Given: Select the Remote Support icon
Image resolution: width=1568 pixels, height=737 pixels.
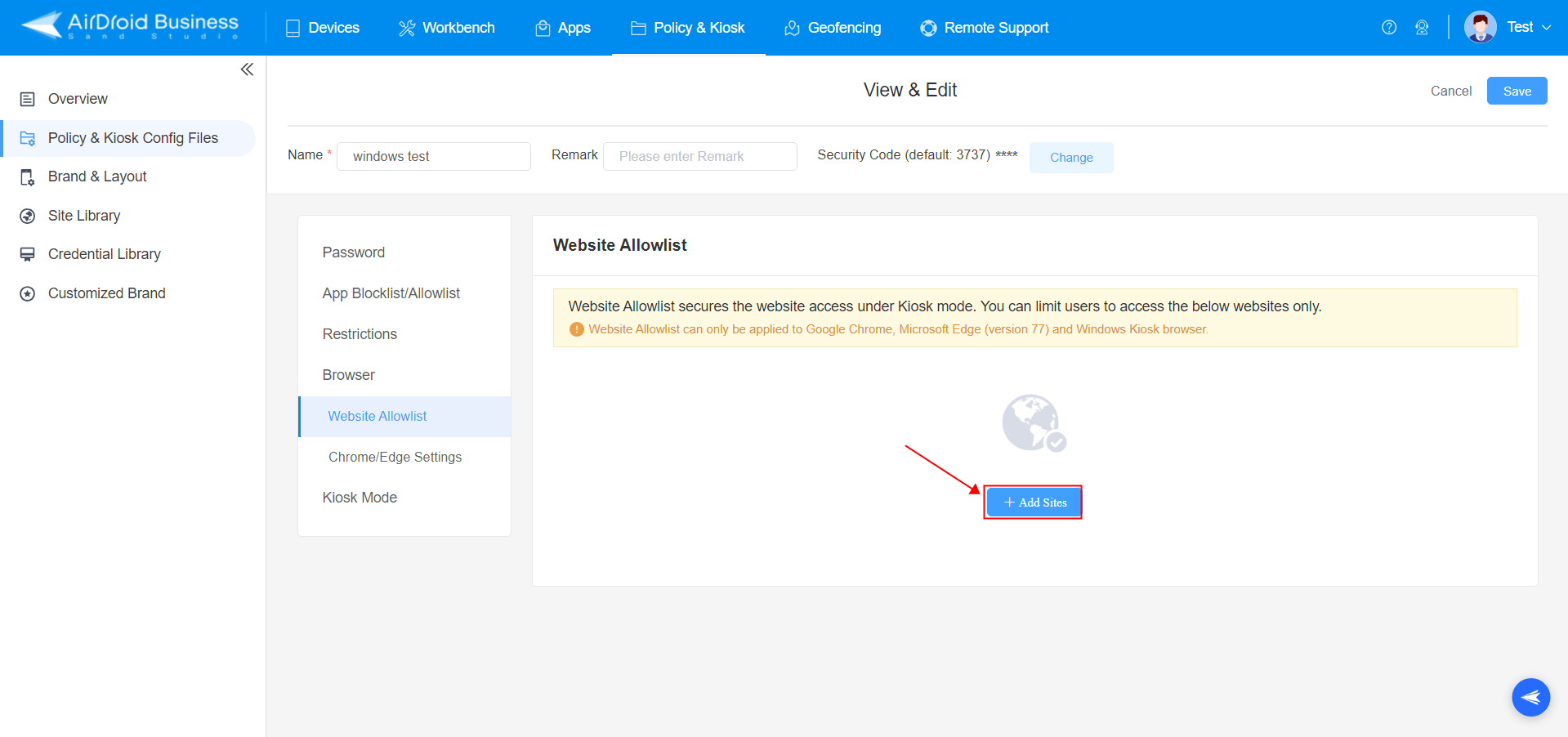Looking at the screenshot, I should (927, 27).
